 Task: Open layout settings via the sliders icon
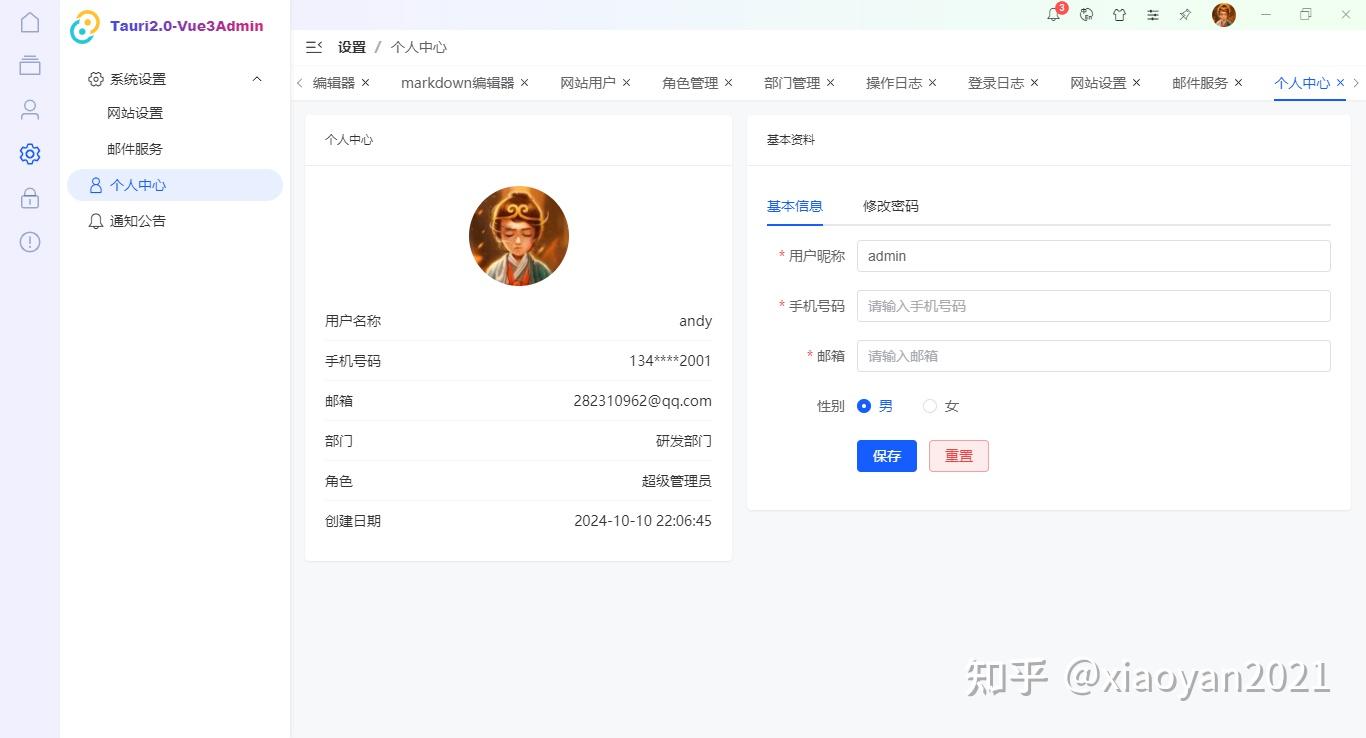[x=1153, y=15]
